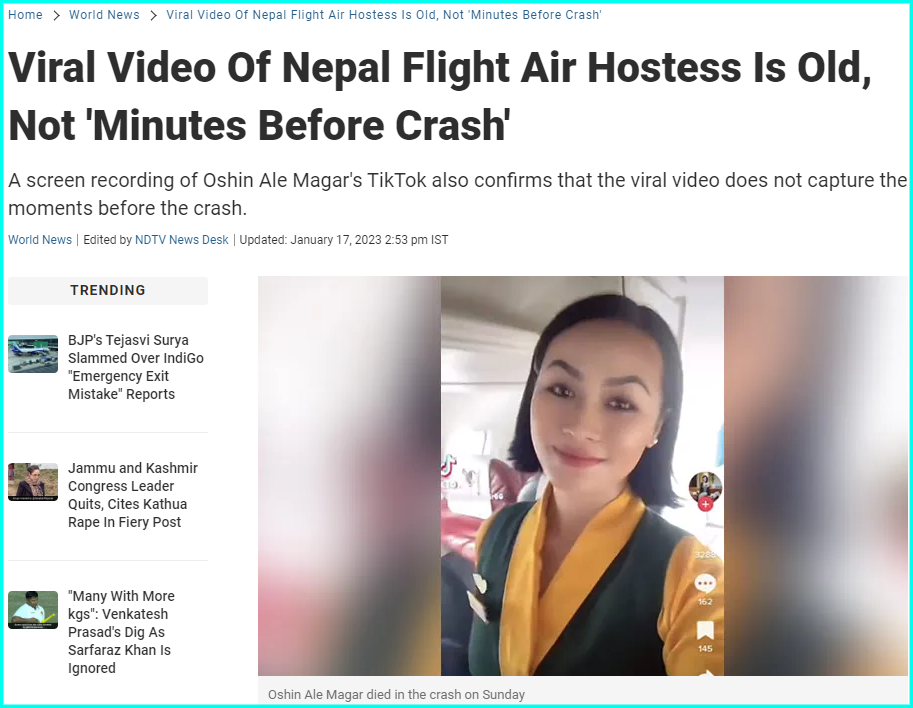Open the Tejasvi Surya IndiGo trending story
Image resolution: width=913 pixels, height=708 pixels.
point(136,367)
